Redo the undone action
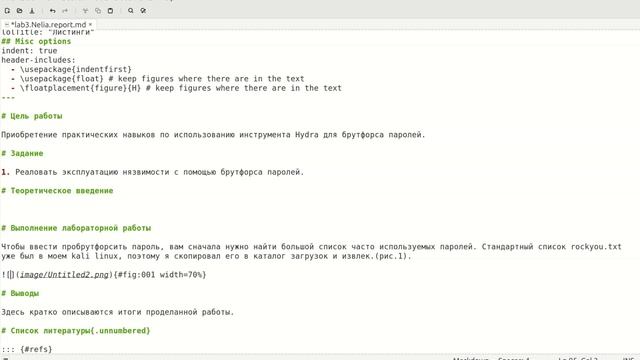Viewport: 640px width, 360px height. 64,11
